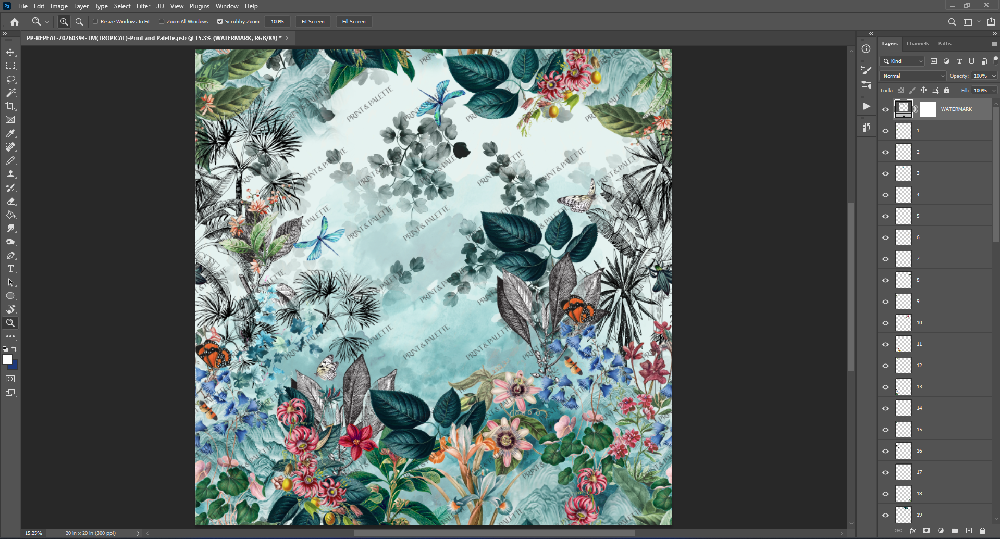
Task: Select the Pen tool
Action: [x=10, y=256]
